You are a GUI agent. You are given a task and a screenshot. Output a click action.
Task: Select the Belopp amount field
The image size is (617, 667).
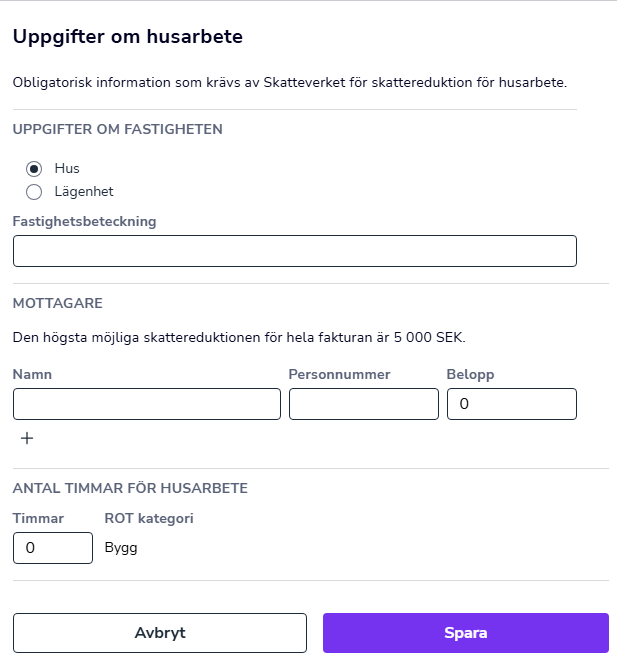(x=512, y=404)
